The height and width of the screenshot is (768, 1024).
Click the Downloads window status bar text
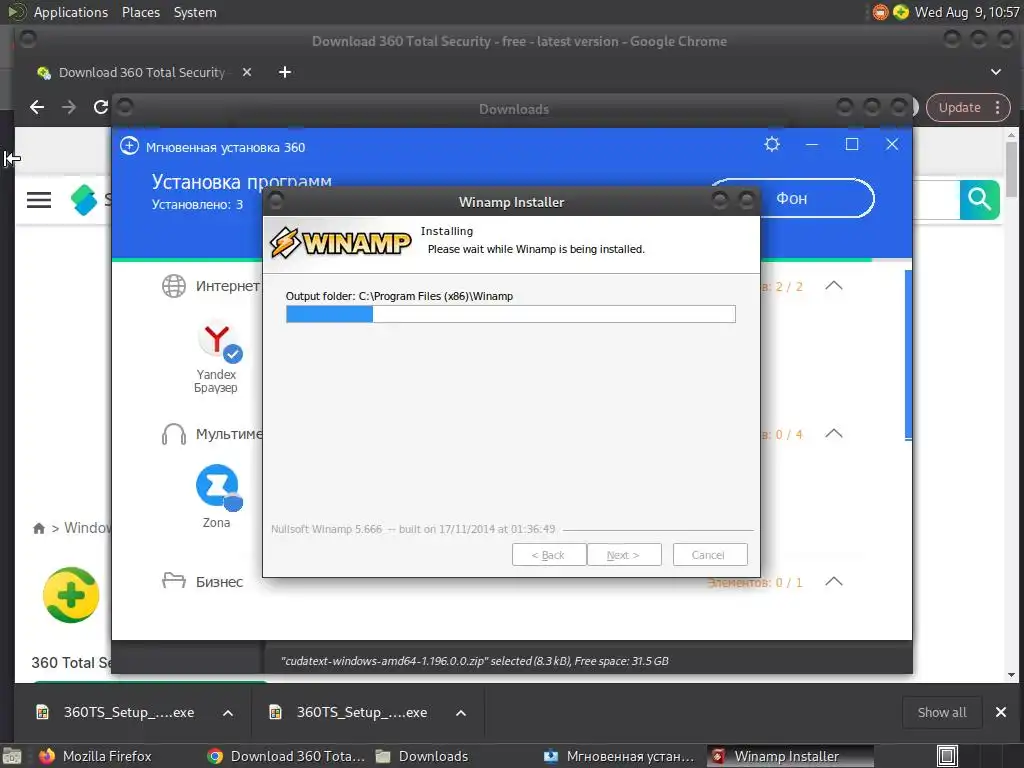coord(475,661)
